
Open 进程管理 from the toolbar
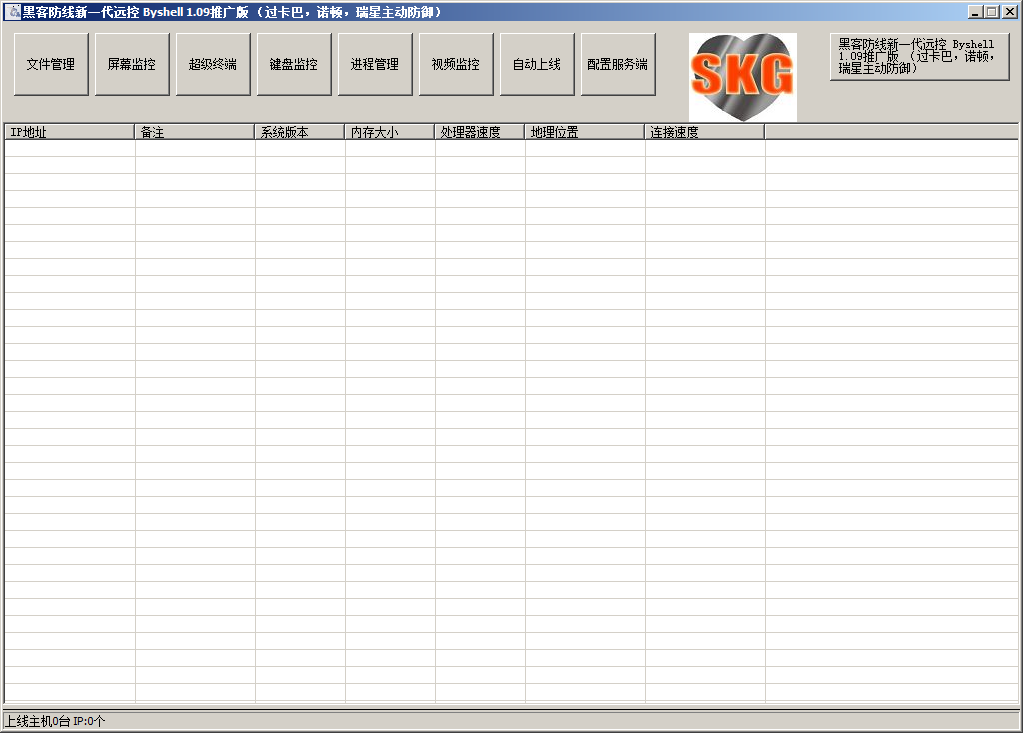[x=375, y=64]
